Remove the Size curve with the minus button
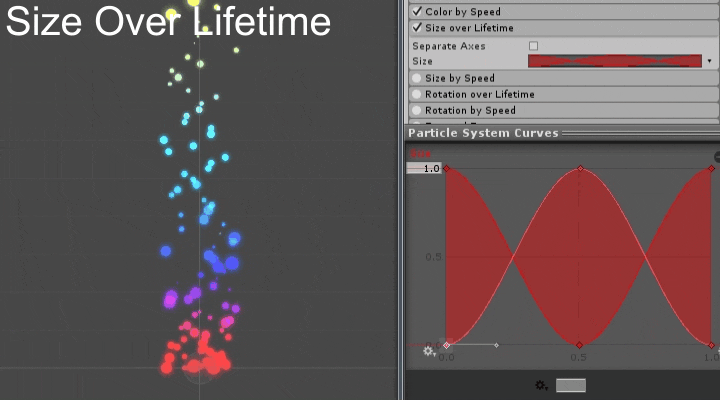The image size is (720, 400). click(717, 157)
